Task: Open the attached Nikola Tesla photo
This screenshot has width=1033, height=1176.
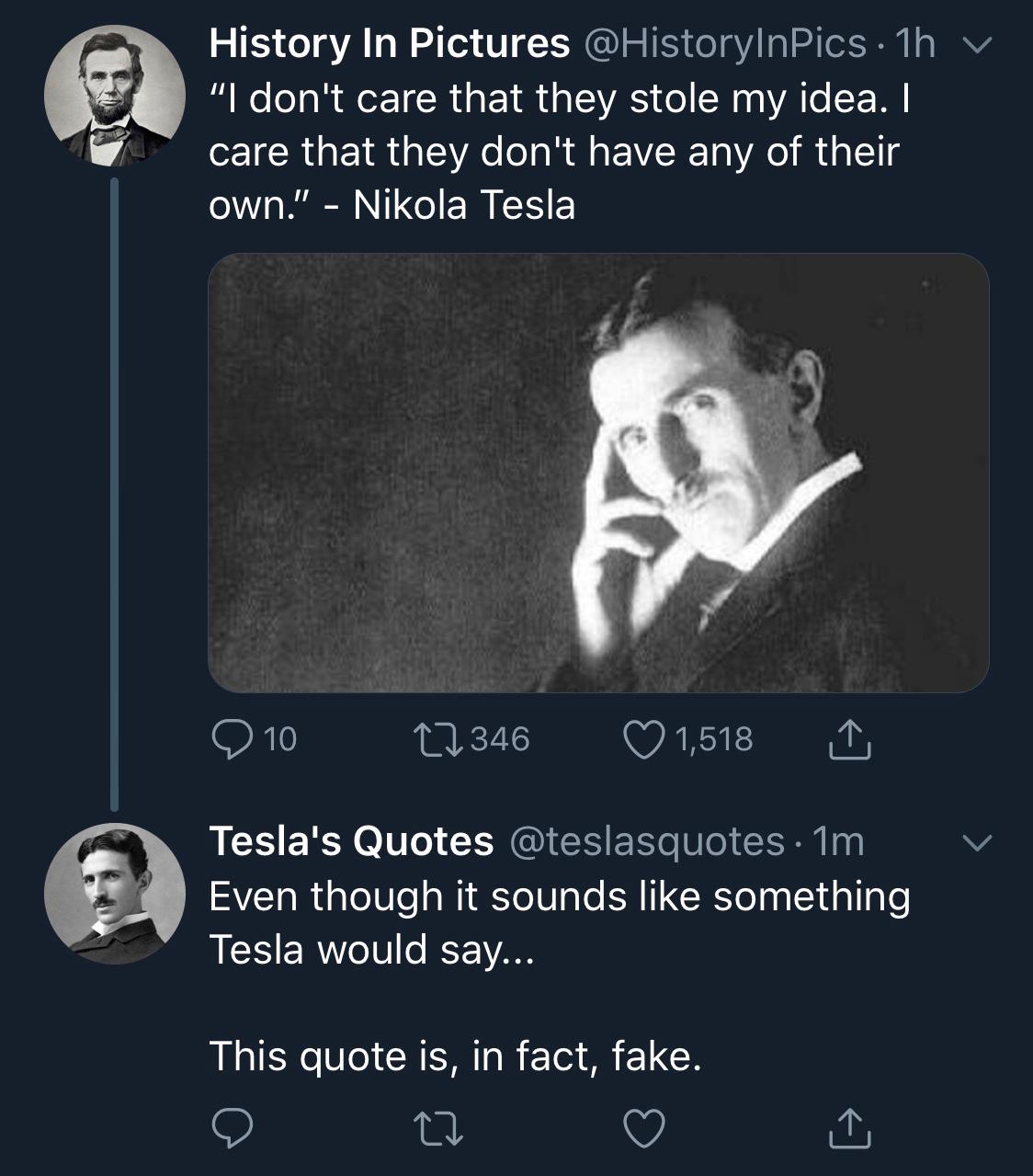Action: click(x=598, y=472)
